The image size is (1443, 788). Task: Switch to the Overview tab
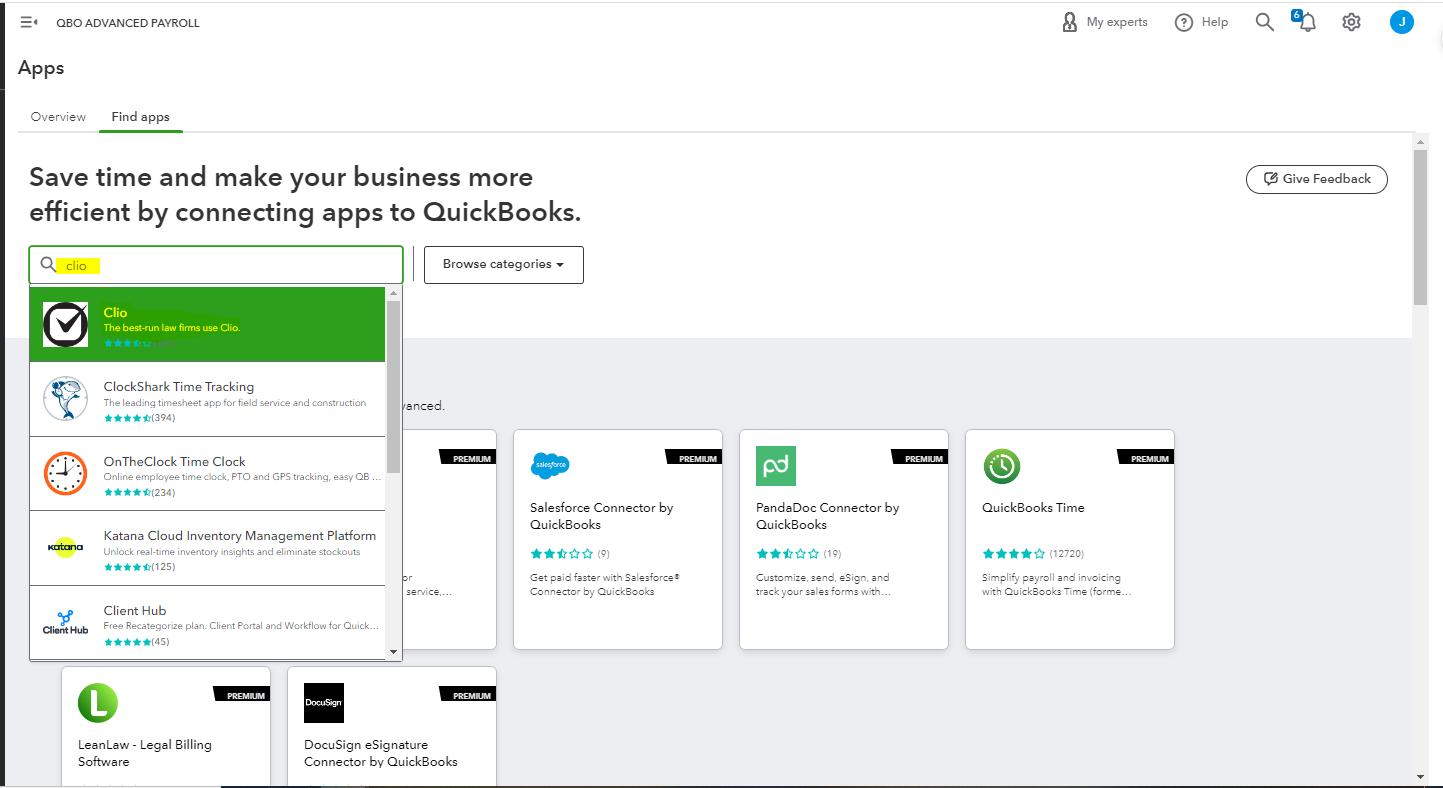click(x=58, y=117)
